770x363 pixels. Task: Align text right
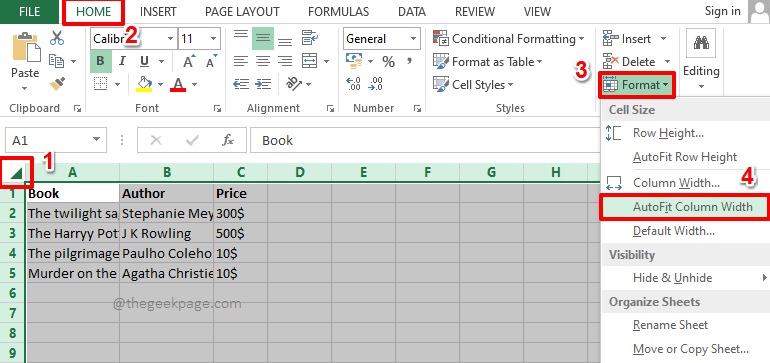[x=285, y=61]
